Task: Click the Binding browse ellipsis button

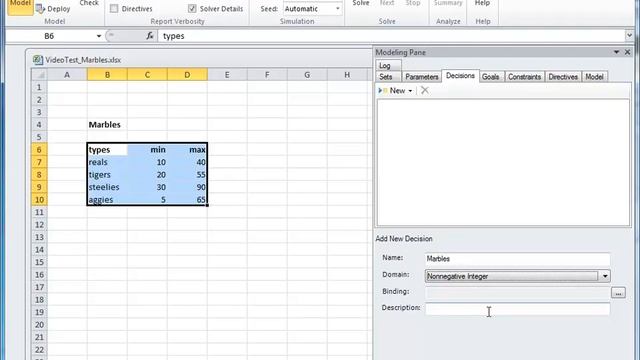Action: (x=618, y=293)
